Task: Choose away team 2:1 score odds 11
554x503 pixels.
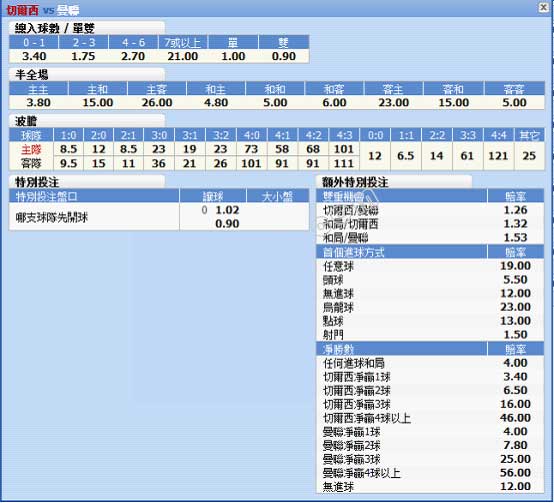Action: click(x=128, y=164)
